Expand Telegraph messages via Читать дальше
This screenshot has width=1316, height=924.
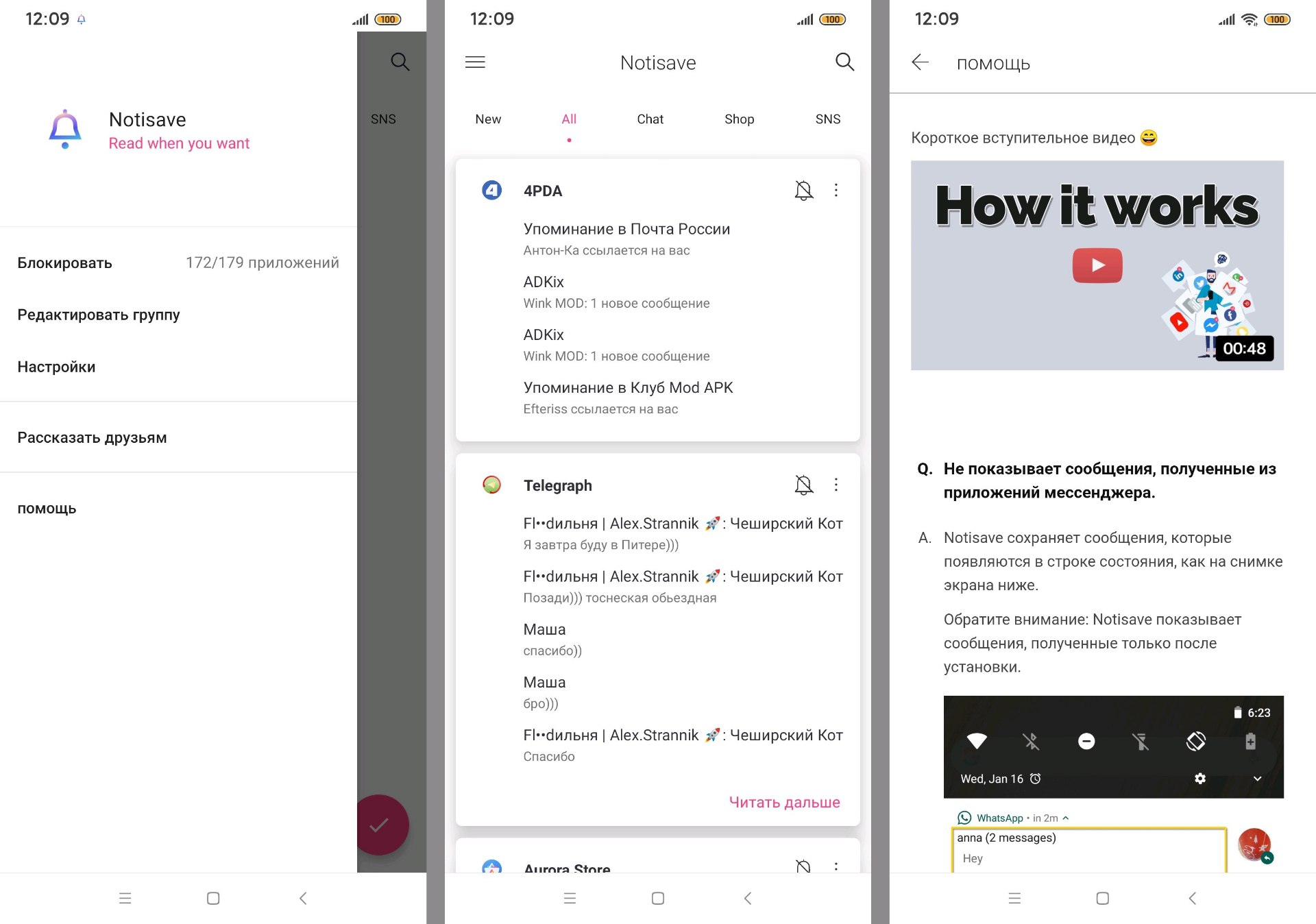tap(784, 802)
